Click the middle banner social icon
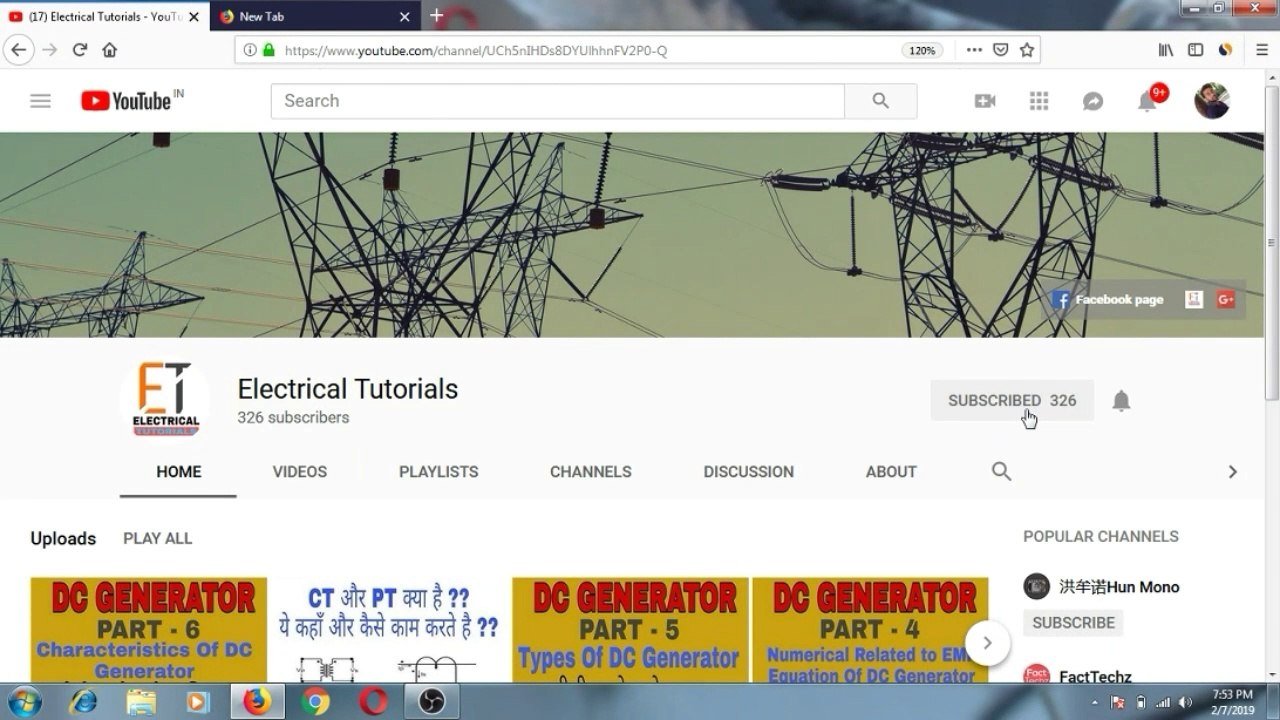This screenshot has height=720, width=1280. [1194, 299]
